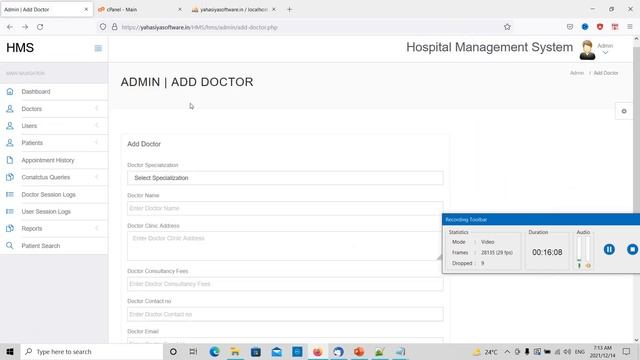Select the Patients person icon in sidebar

10,143
